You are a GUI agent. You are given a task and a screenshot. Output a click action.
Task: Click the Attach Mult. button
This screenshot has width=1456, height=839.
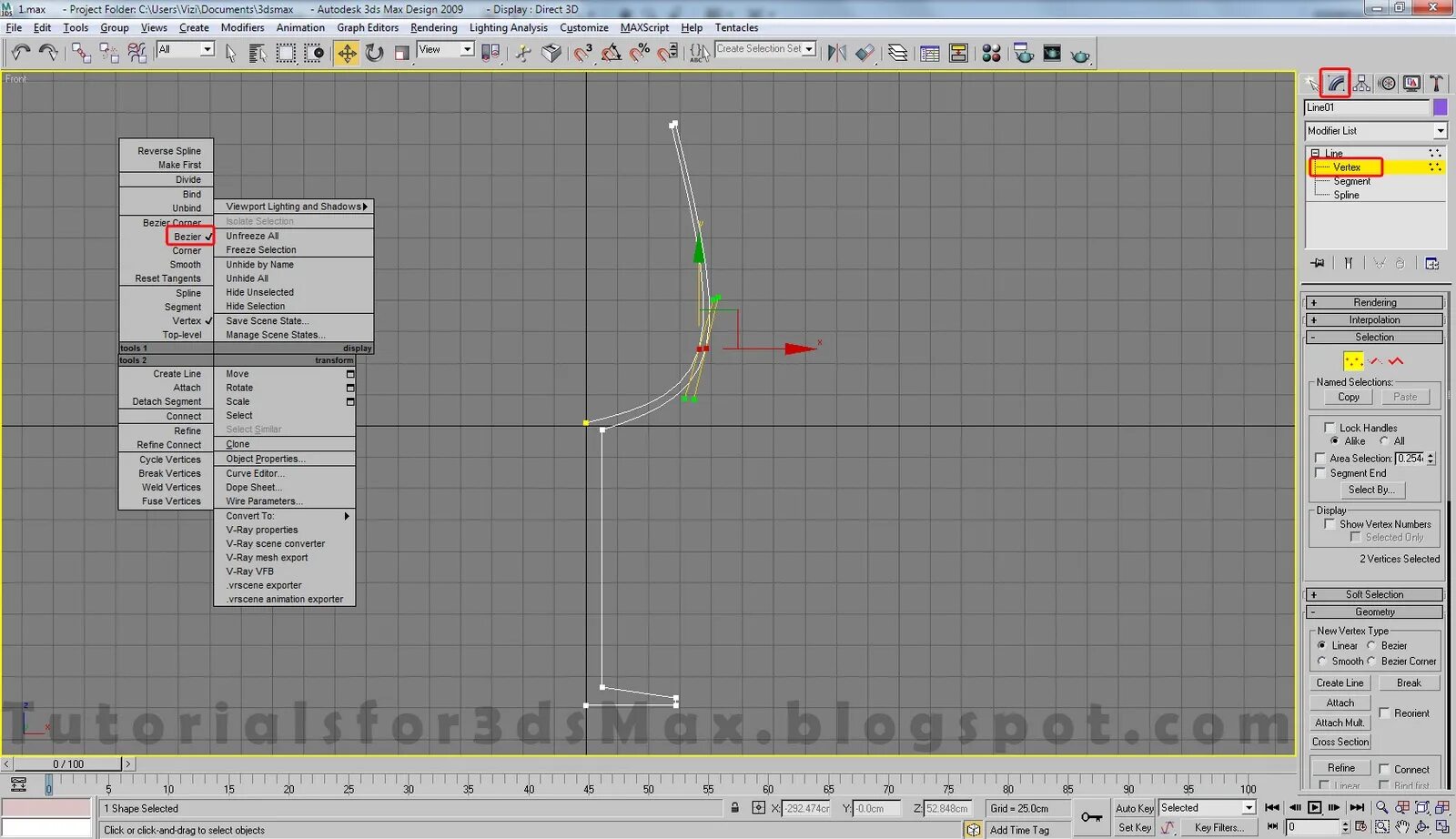point(1340,723)
